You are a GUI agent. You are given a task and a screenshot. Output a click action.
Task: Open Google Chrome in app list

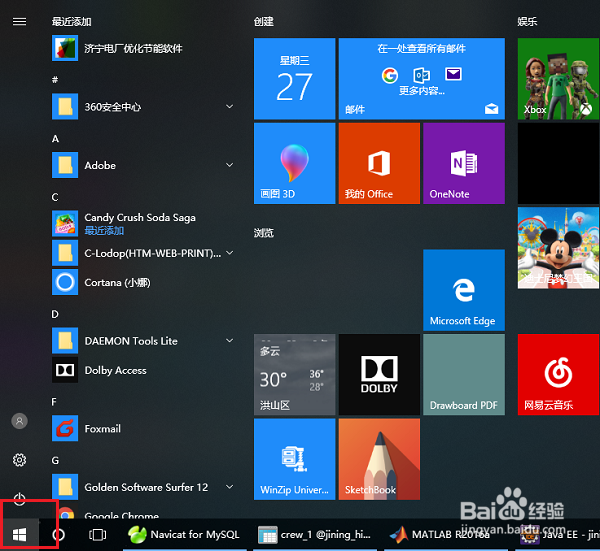(x=142, y=513)
